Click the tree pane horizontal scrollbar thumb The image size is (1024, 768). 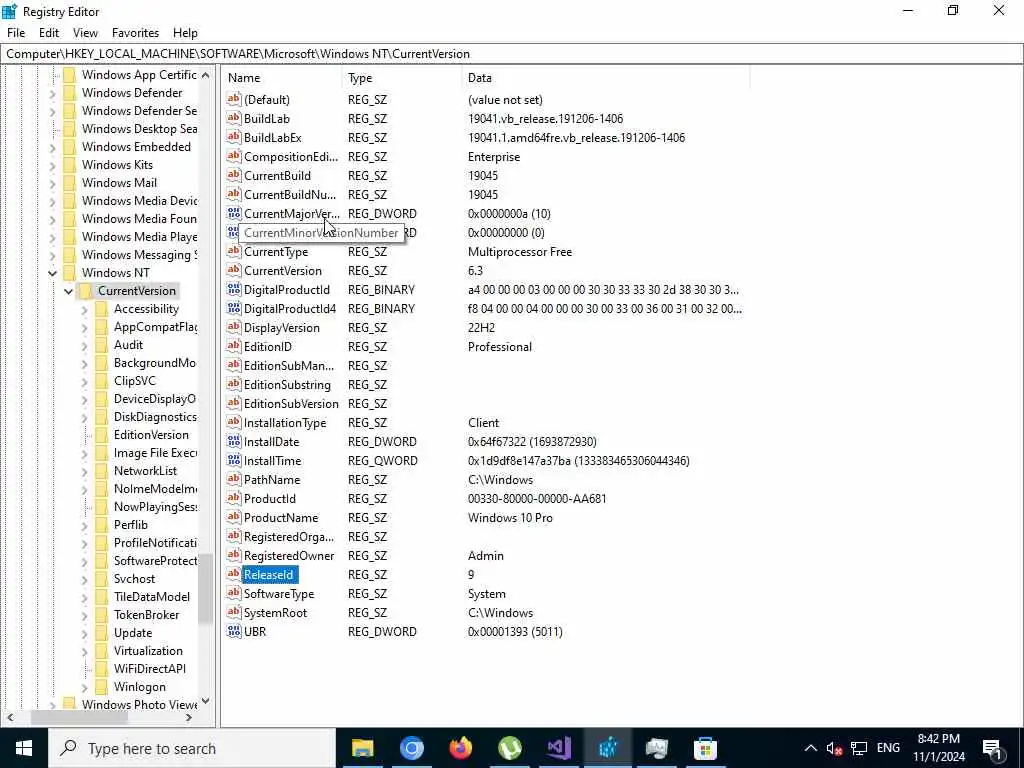coord(78,718)
